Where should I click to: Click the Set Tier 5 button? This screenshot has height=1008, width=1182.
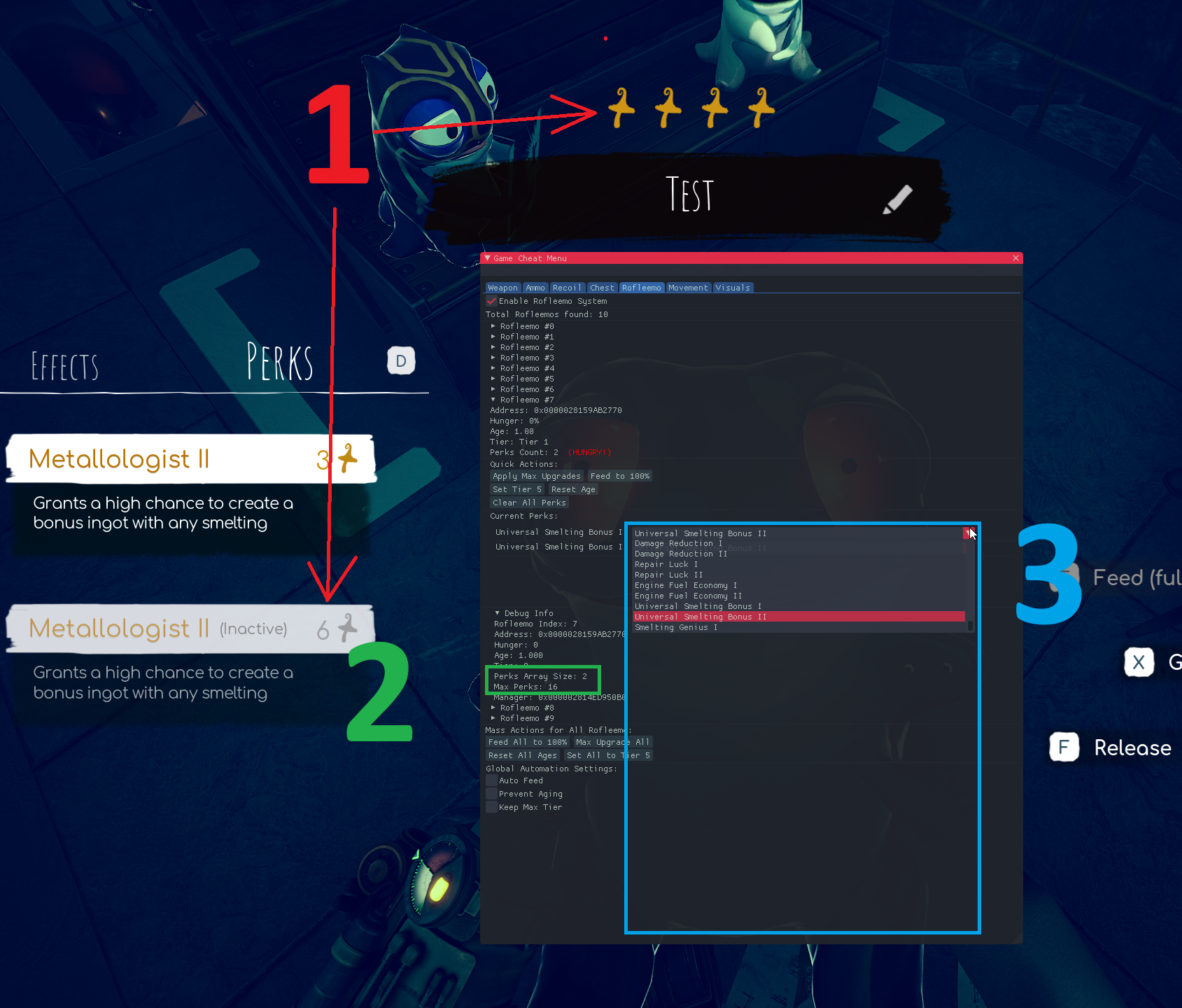point(517,489)
